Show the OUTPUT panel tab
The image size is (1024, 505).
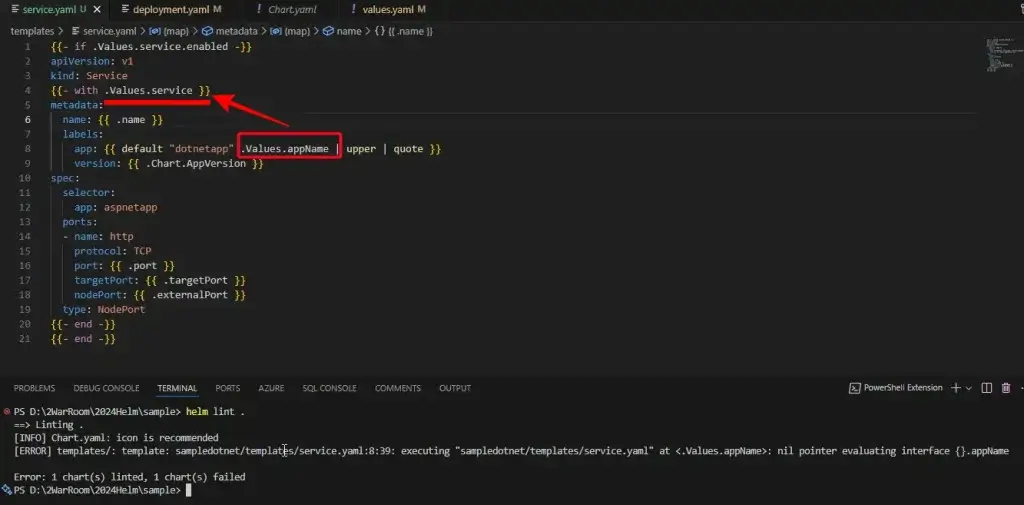[455, 388]
